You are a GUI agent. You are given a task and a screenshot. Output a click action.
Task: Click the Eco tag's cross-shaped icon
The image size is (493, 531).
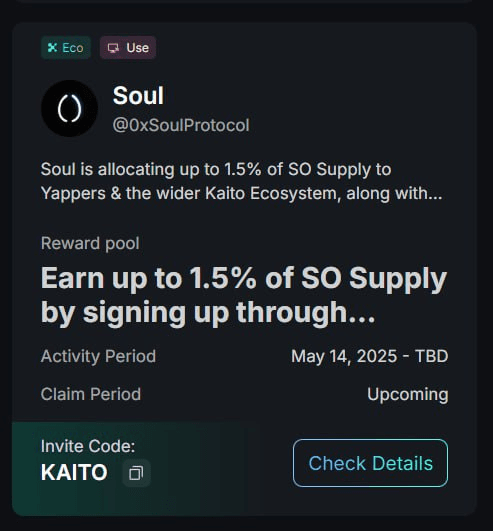coord(52,47)
